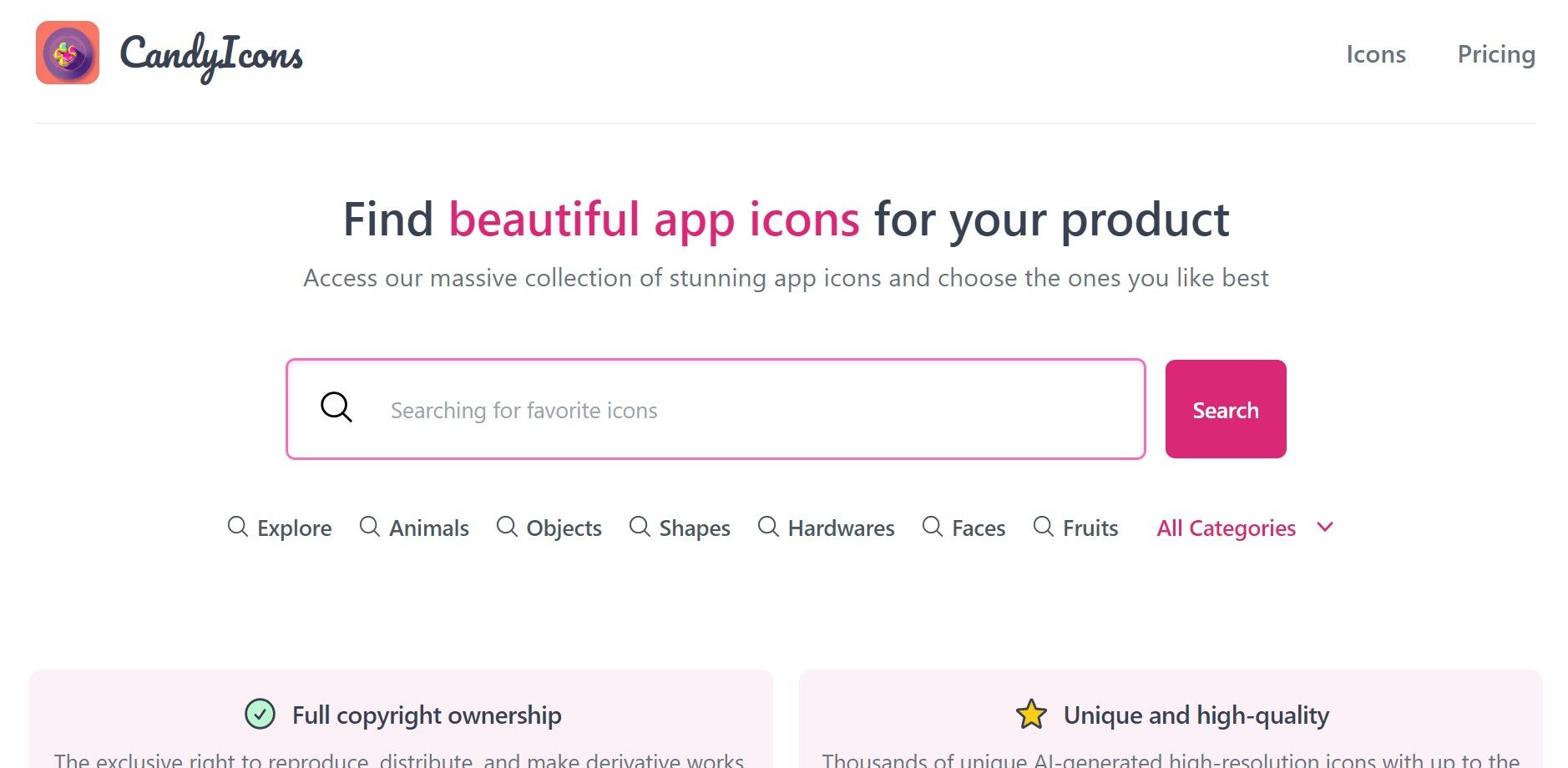
Task: Open the Explore category
Action: pyautogui.click(x=294, y=528)
